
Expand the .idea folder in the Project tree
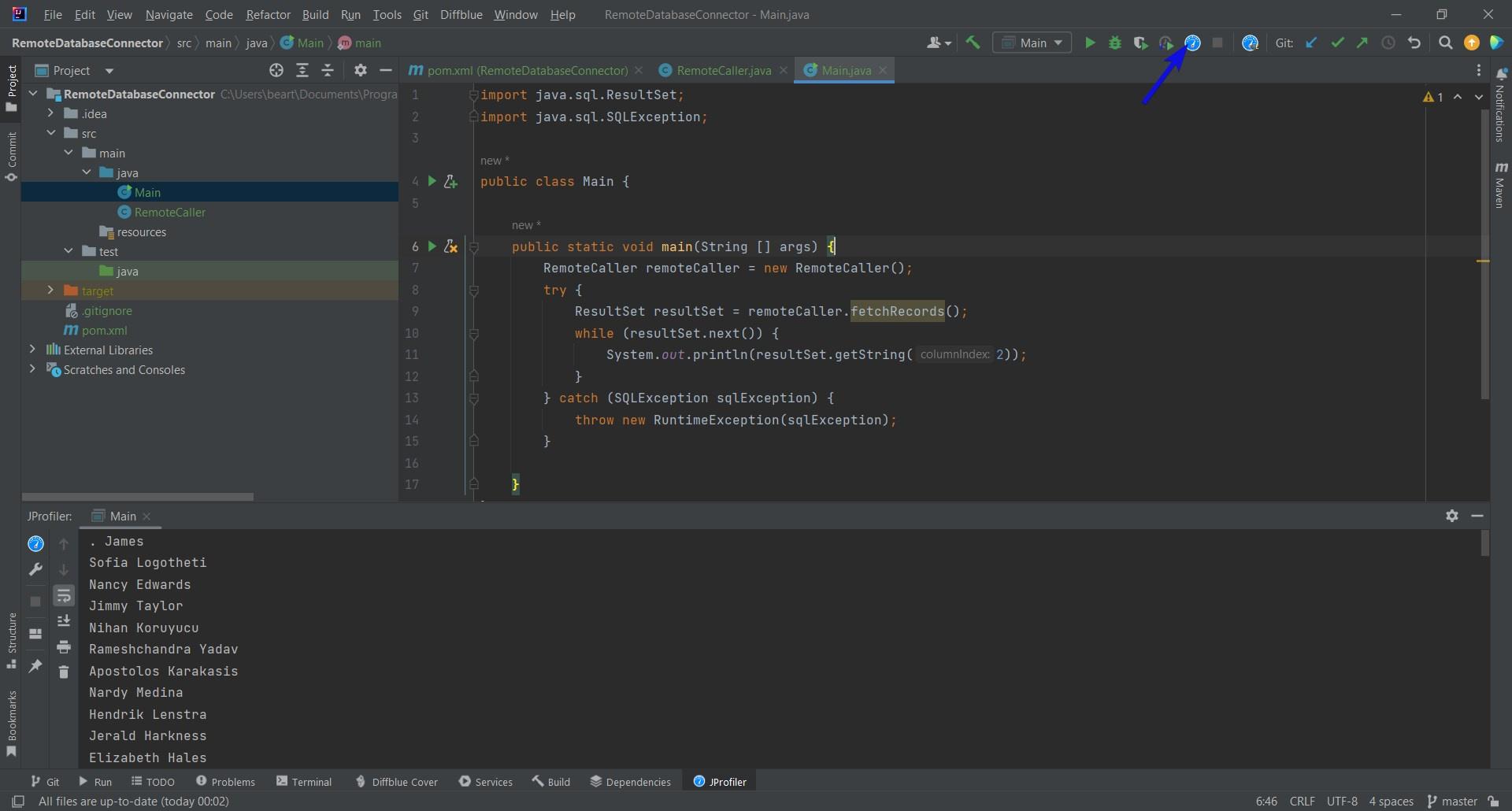pos(50,113)
